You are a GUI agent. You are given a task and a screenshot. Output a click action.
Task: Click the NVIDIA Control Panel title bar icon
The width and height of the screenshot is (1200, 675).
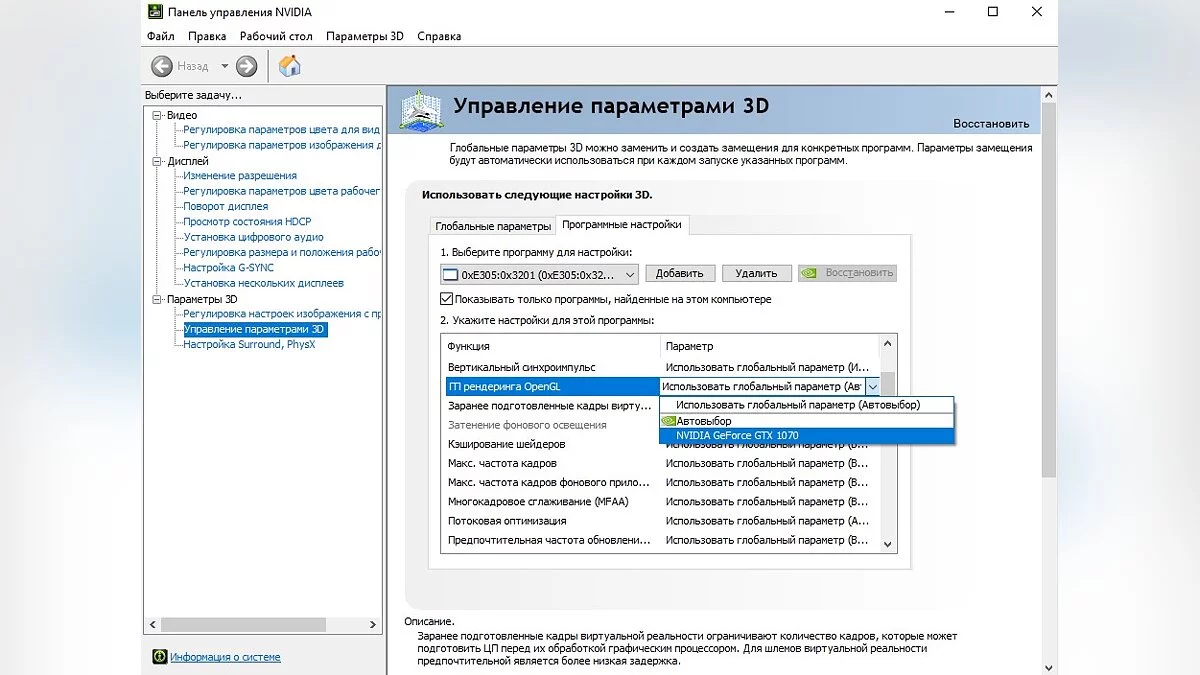pos(156,12)
